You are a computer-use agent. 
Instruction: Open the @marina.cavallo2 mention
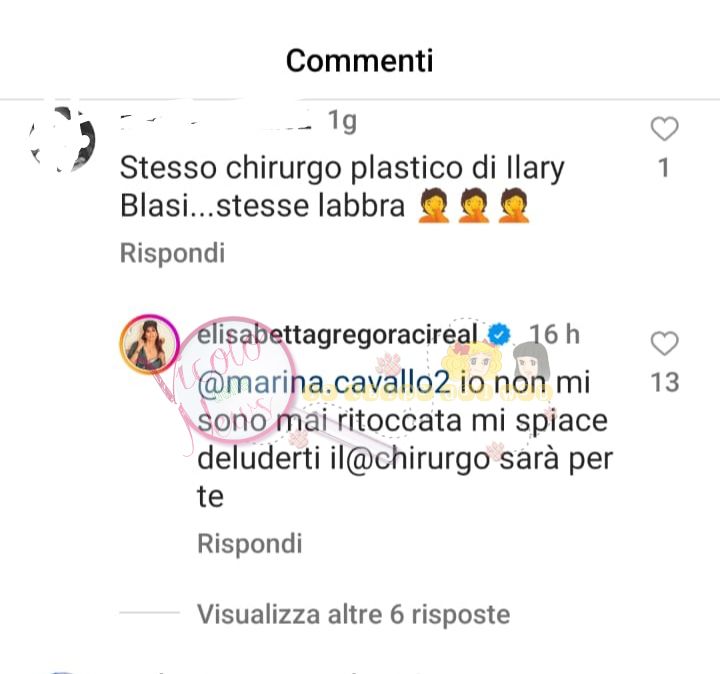323,382
